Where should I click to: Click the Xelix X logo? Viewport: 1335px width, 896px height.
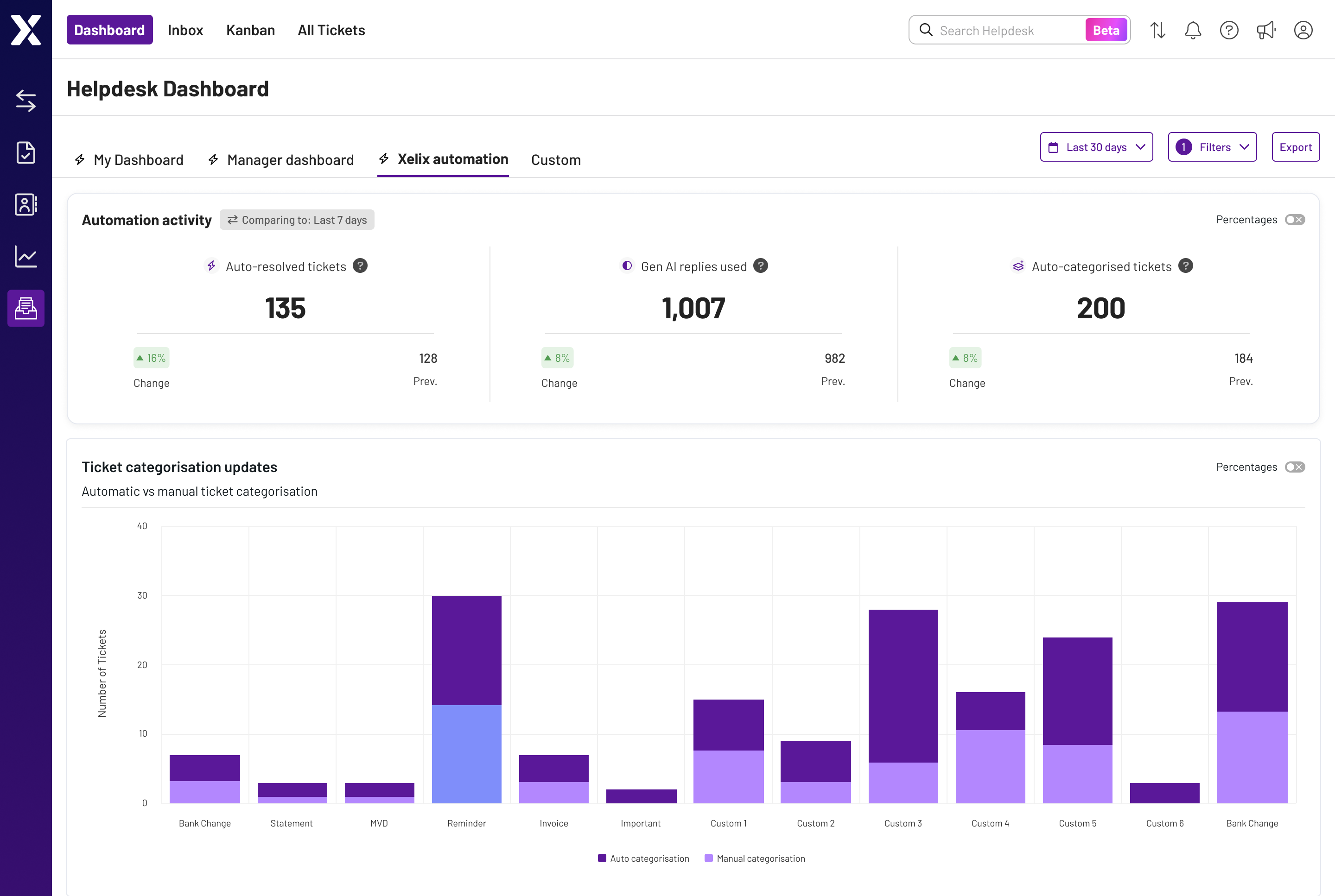26,30
